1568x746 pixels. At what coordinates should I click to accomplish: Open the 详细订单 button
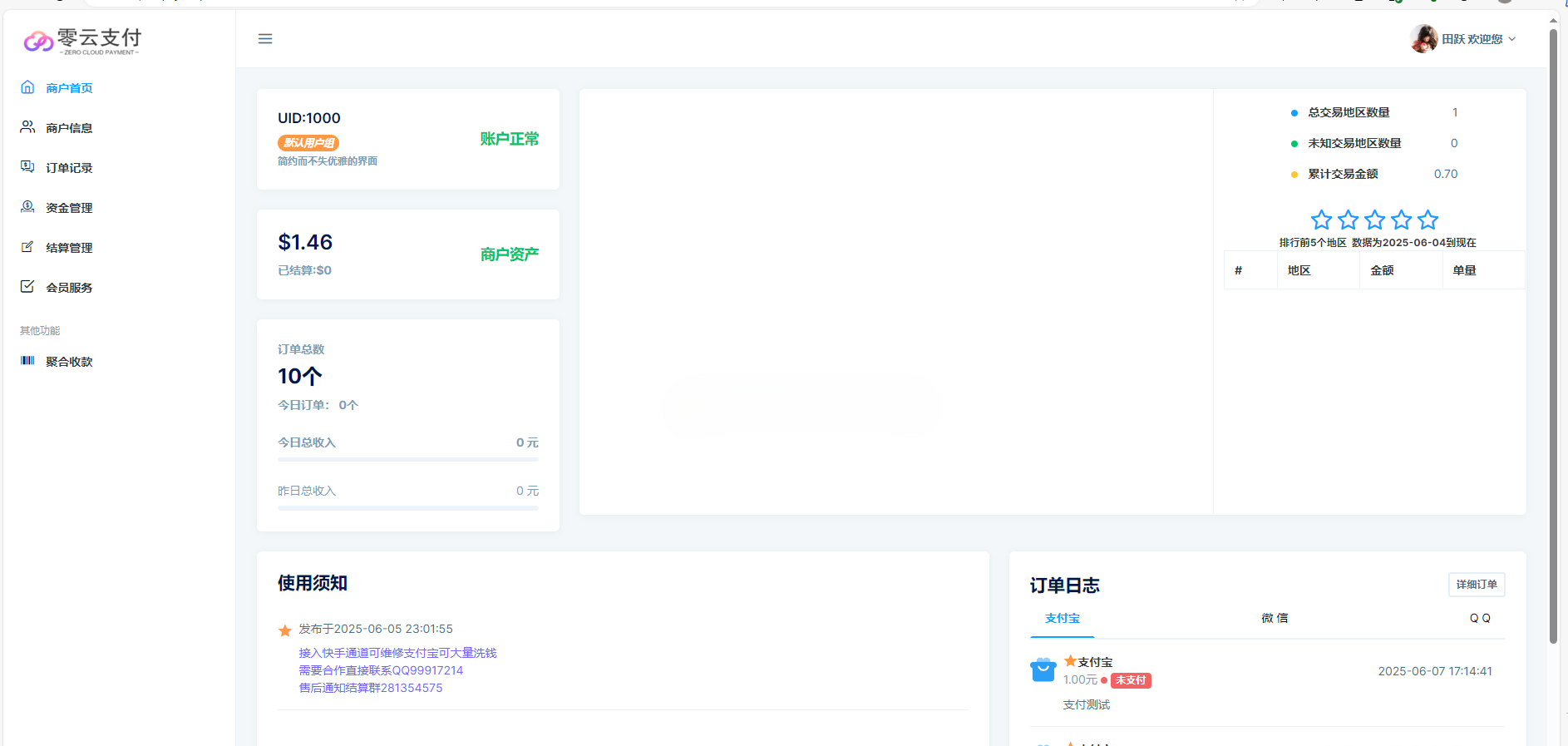coord(1476,585)
